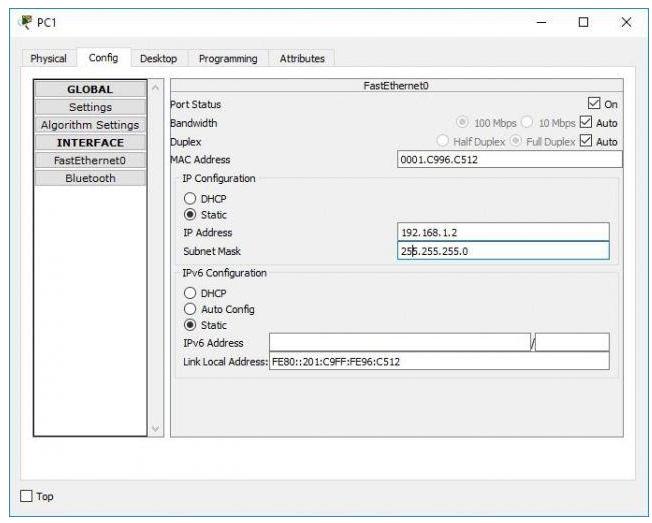Image resolution: width=652 pixels, height=523 pixels.
Task: Click the PC1 window title icon
Action: [26, 22]
